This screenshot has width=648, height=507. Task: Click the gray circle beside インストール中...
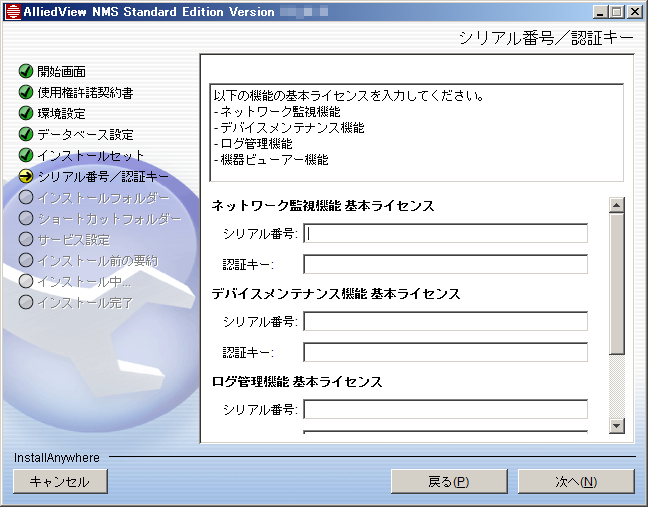pos(26,281)
